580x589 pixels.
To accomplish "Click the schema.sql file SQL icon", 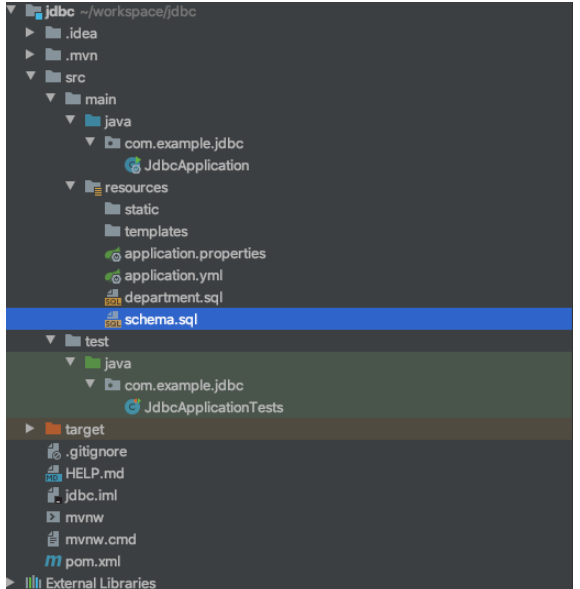I will (113, 319).
